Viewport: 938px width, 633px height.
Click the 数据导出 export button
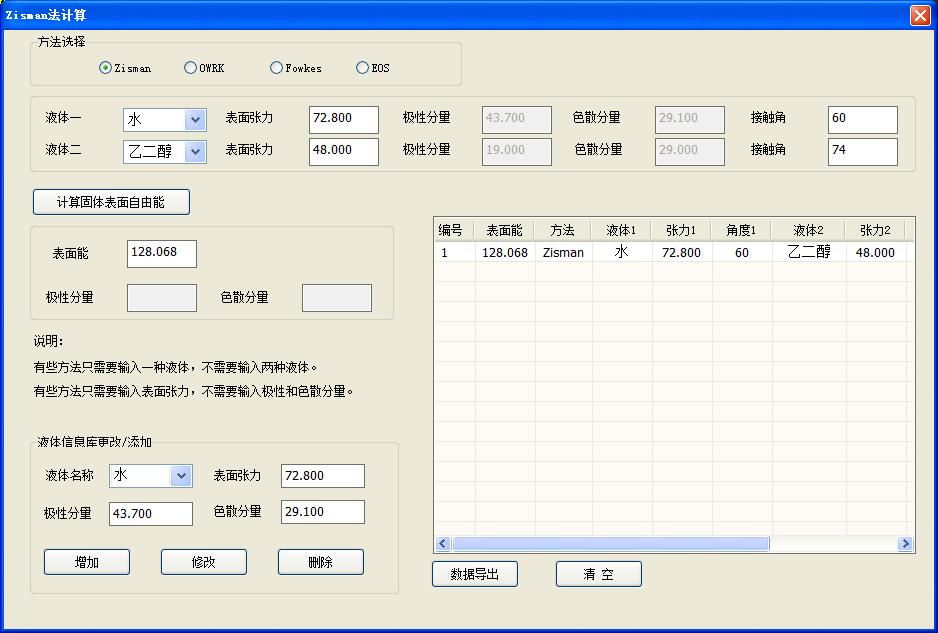tap(474, 573)
